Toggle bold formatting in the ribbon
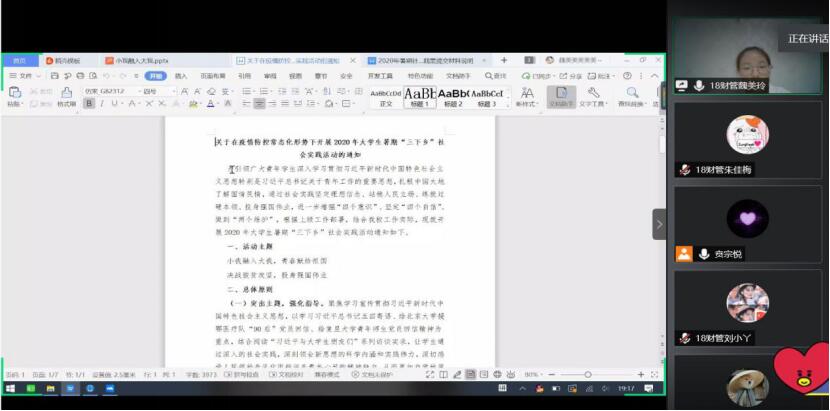830x411 pixels. (x=88, y=104)
